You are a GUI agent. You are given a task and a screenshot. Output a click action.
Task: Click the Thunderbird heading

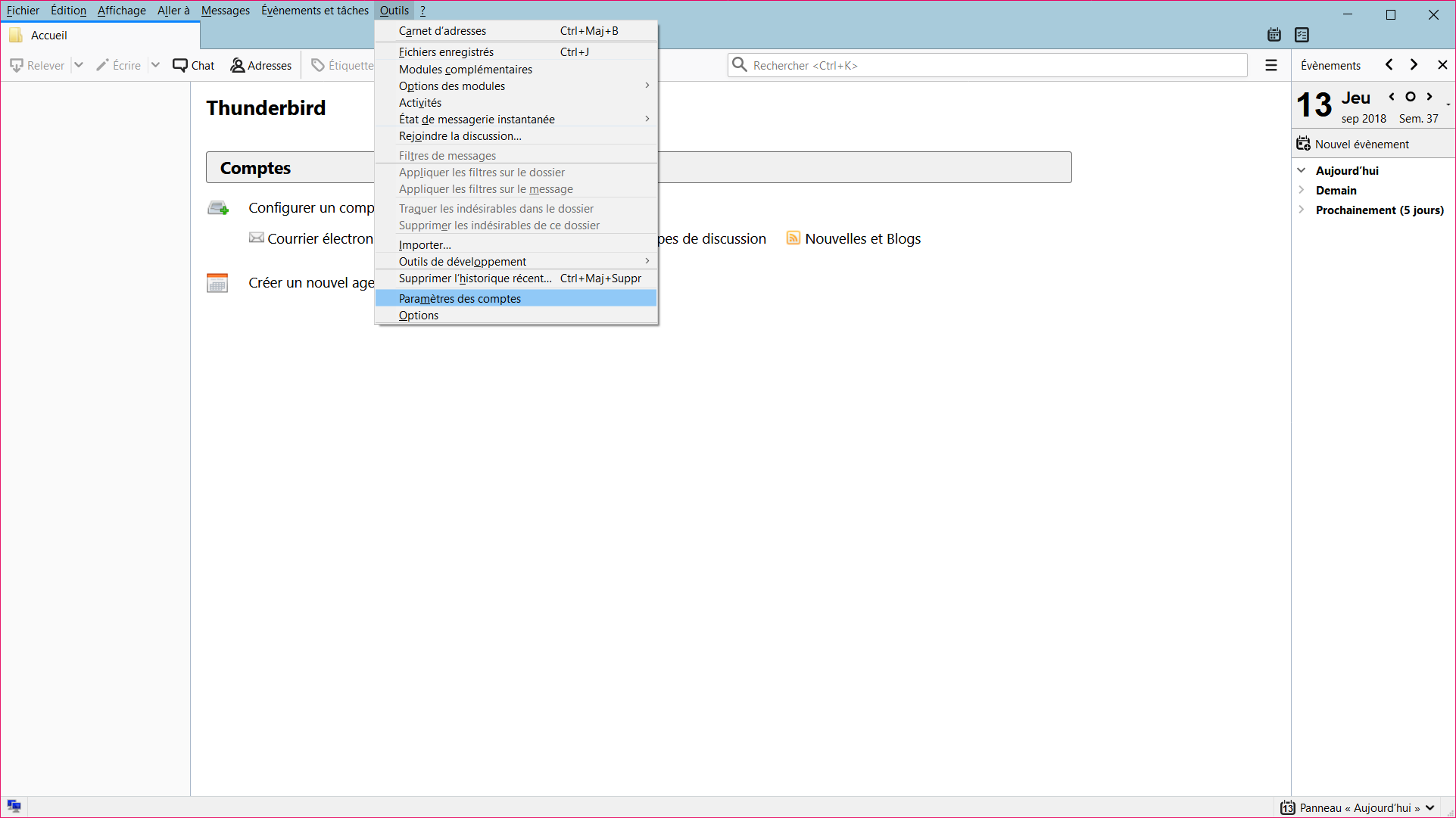[266, 108]
